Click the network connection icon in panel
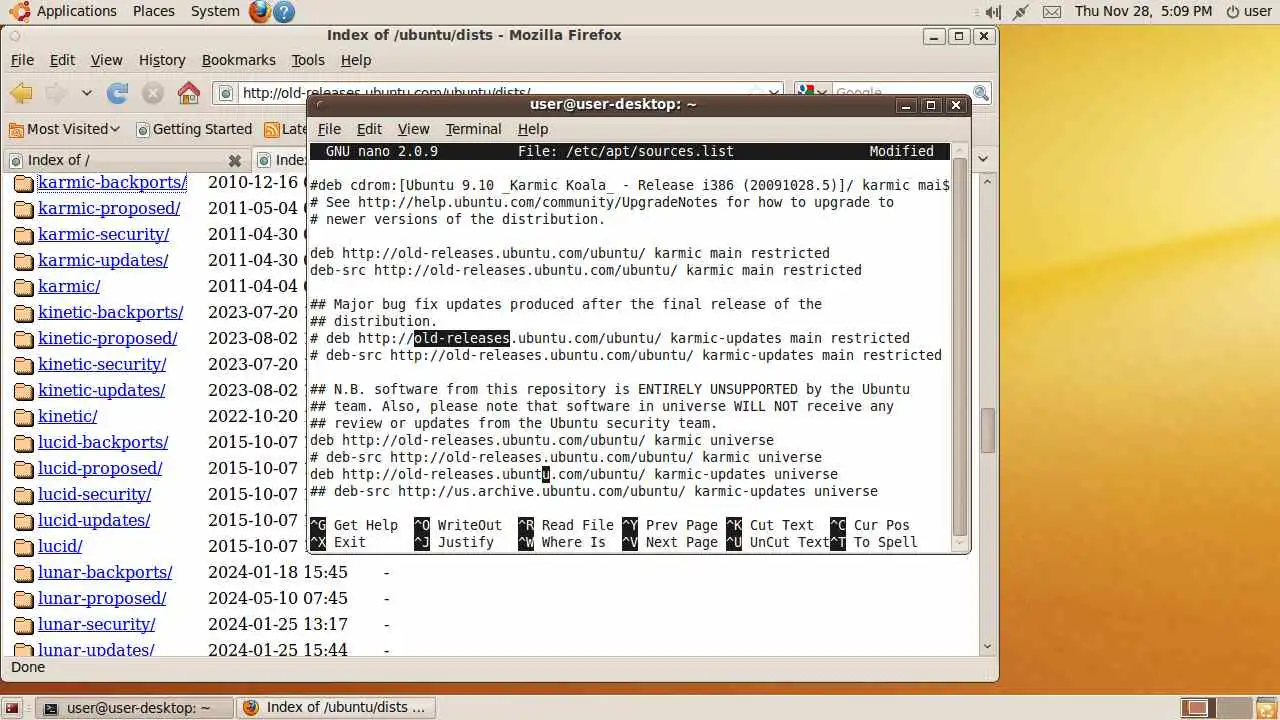This screenshot has height=720, width=1280. [1021, 12]
